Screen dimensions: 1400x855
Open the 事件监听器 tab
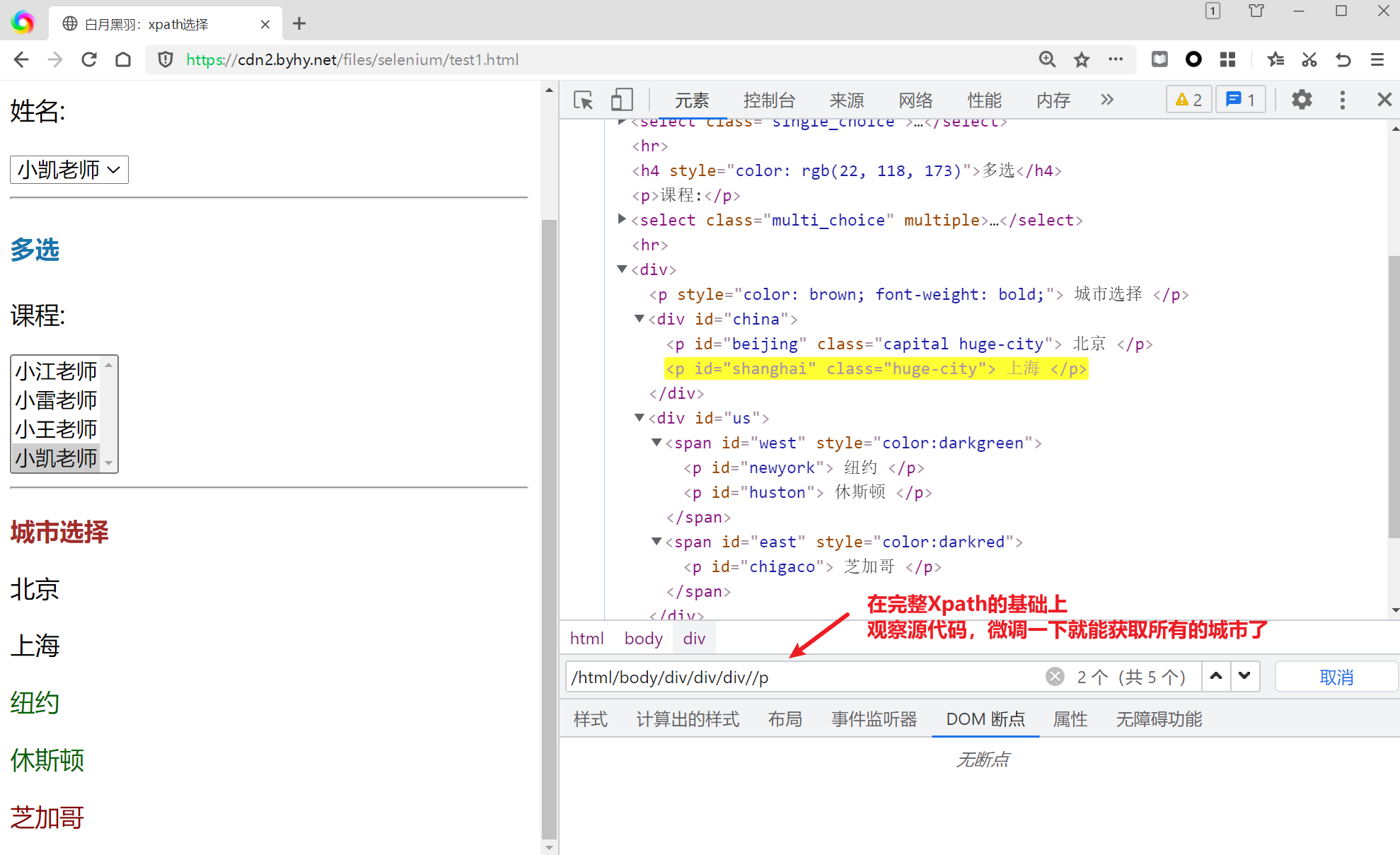[874, 719]
